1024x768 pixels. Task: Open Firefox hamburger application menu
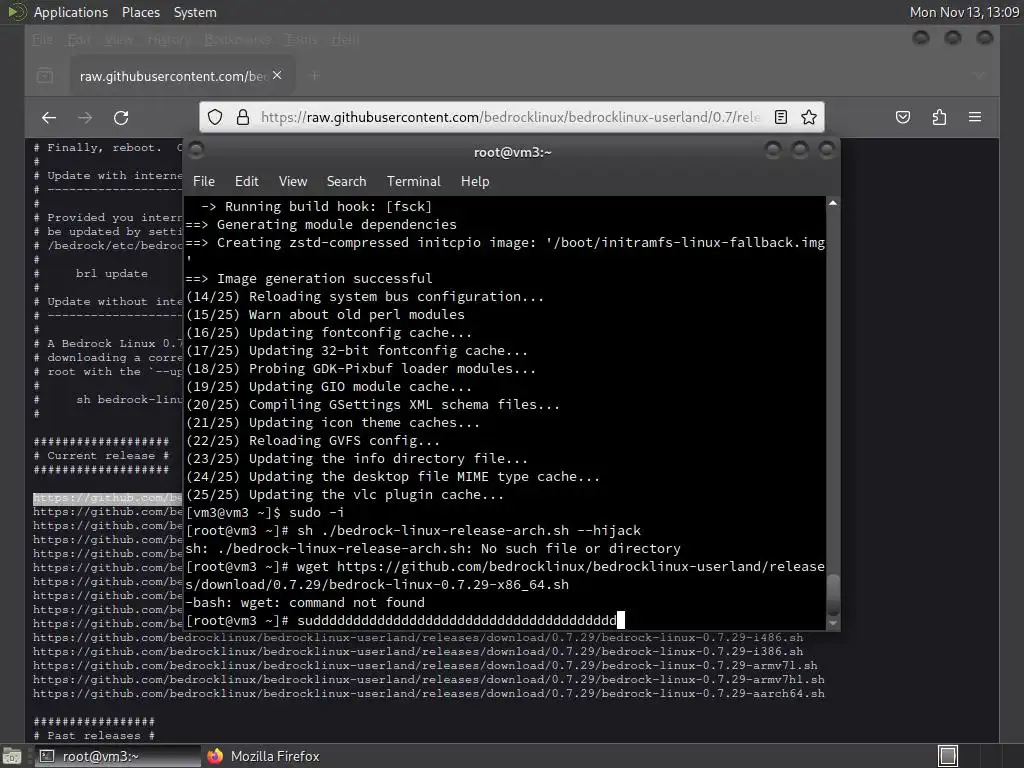click(975, 118)
